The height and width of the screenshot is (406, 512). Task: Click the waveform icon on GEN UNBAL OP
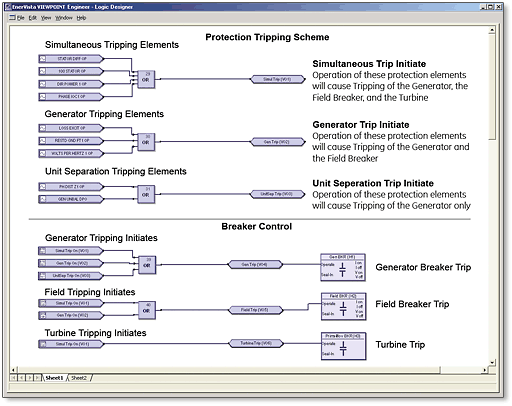pyautogui.click(x=43, y=199)
